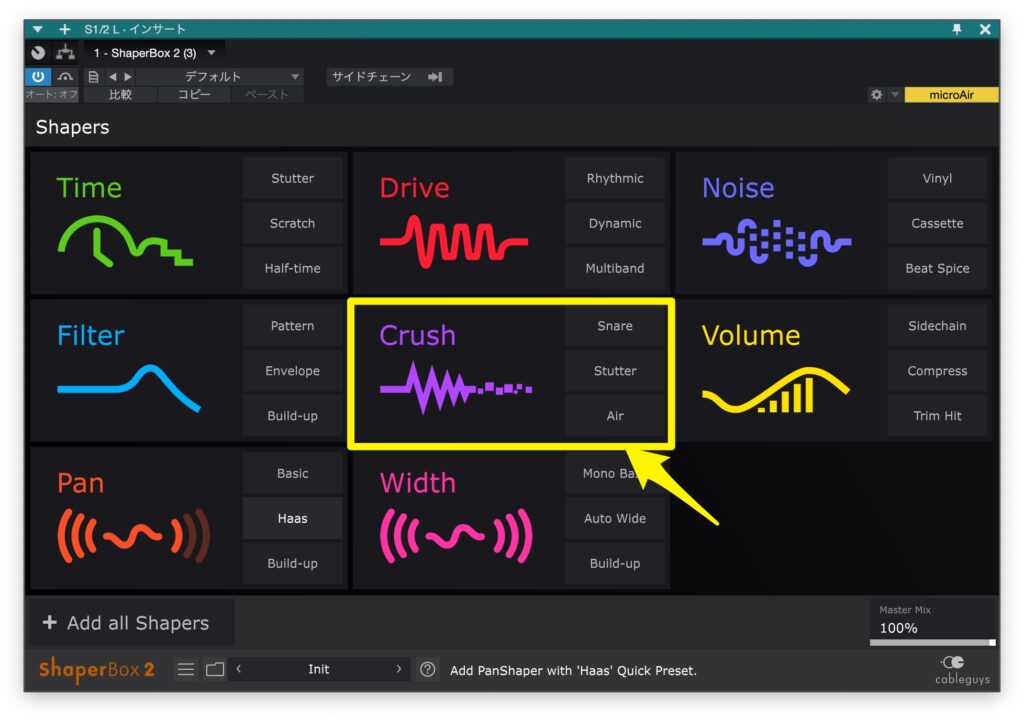Pin the plugin window with the pushpin
The height and width of the screenshot is (720, 1024).
957,29
